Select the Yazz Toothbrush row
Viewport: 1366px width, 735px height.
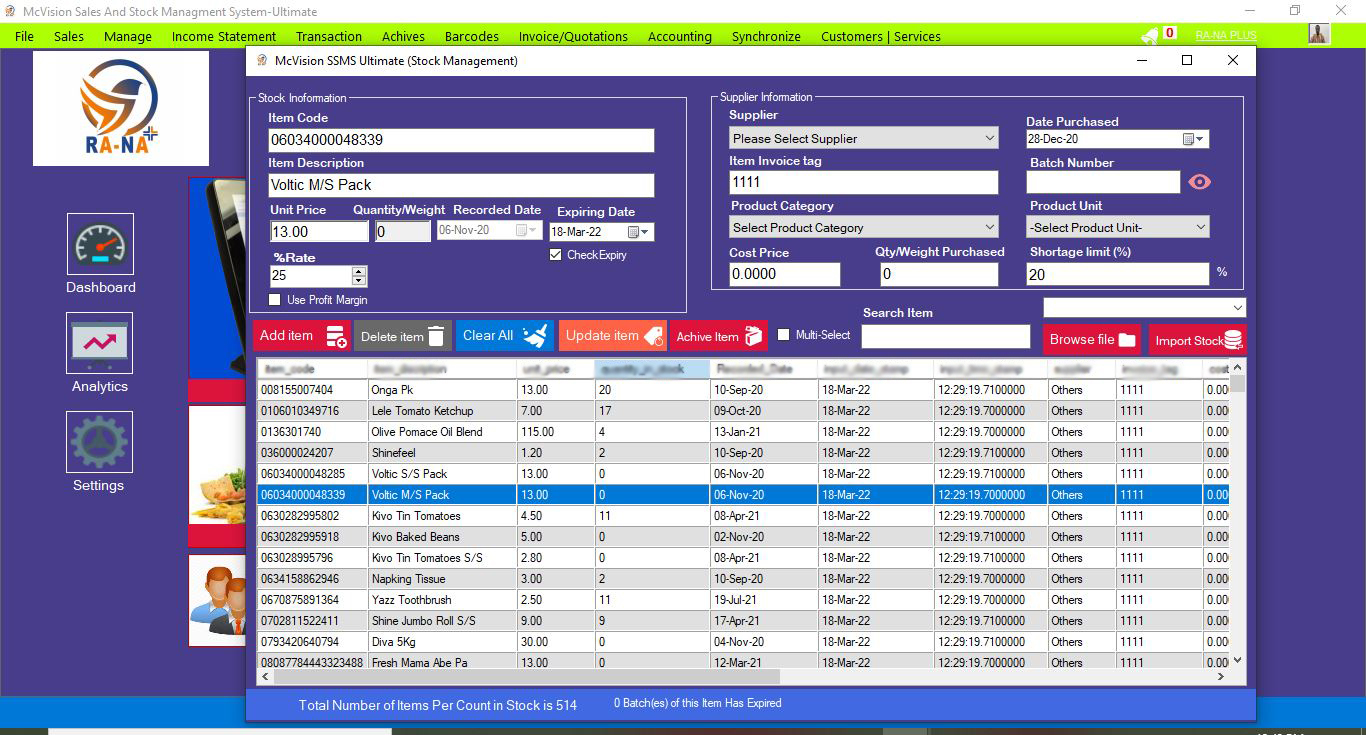[x=743, y=599]
